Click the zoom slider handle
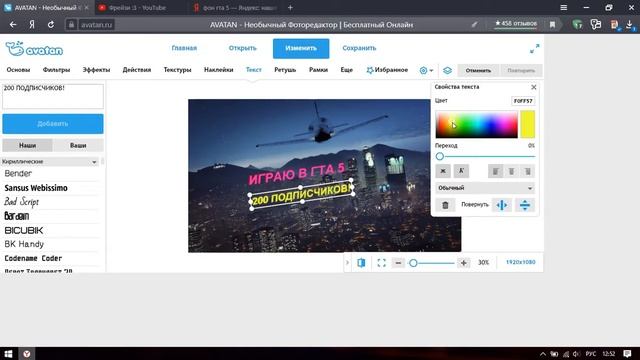640x360 pixels. (413, 263)
